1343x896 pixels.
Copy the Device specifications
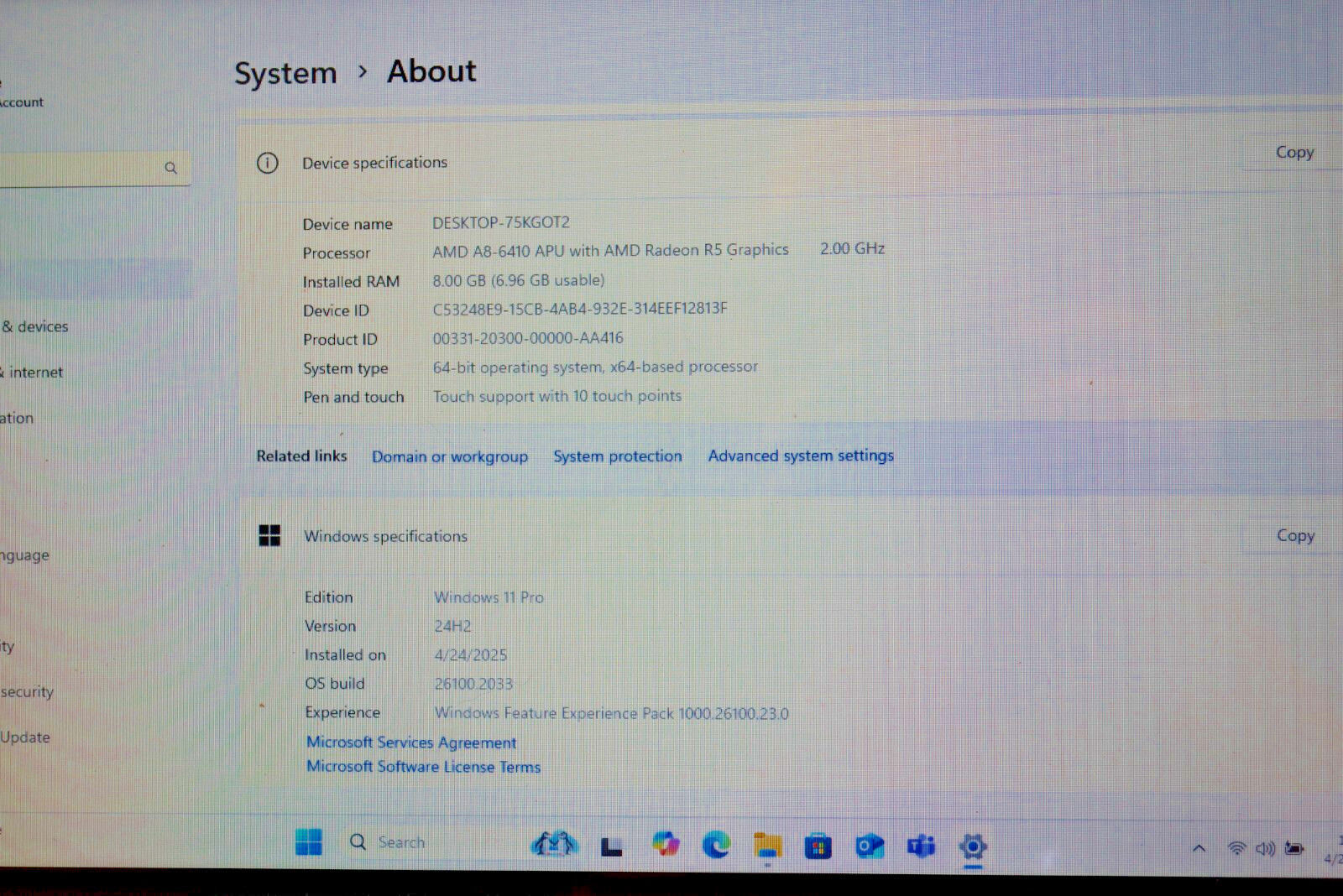pyautogui.click(x=1293, y=152)
